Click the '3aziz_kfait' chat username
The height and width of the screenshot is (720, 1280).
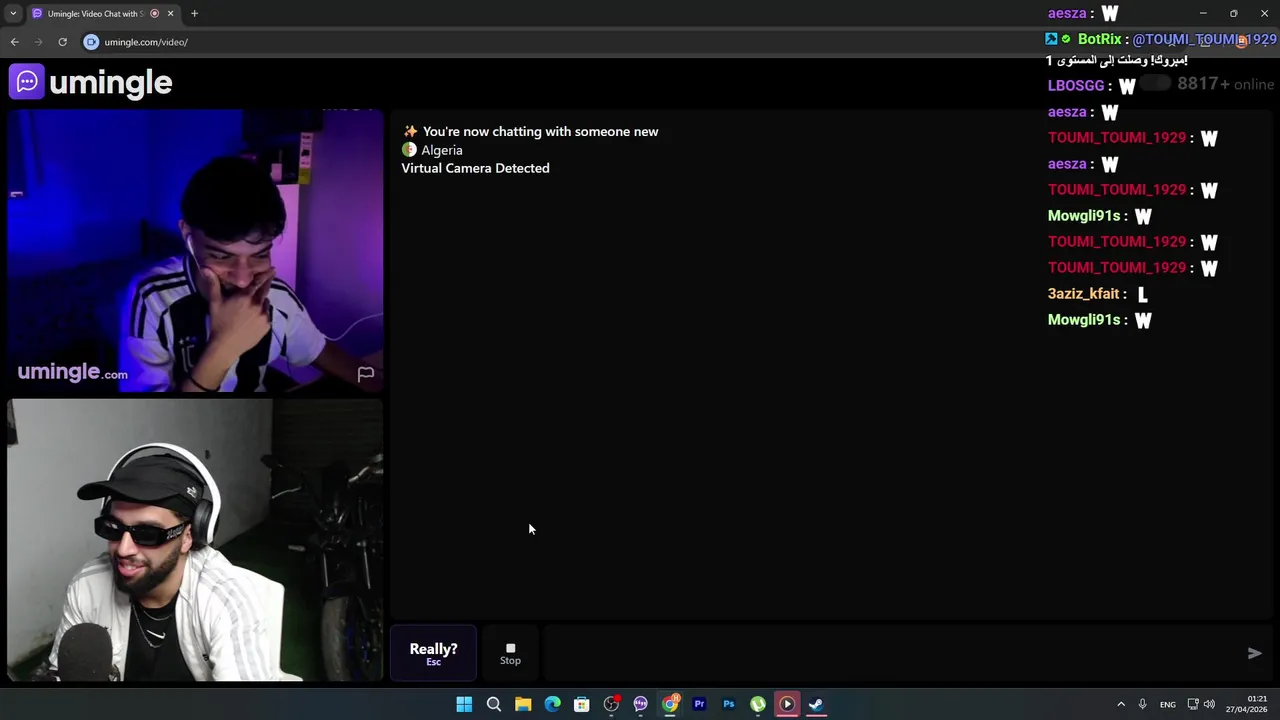point(1083,294)
